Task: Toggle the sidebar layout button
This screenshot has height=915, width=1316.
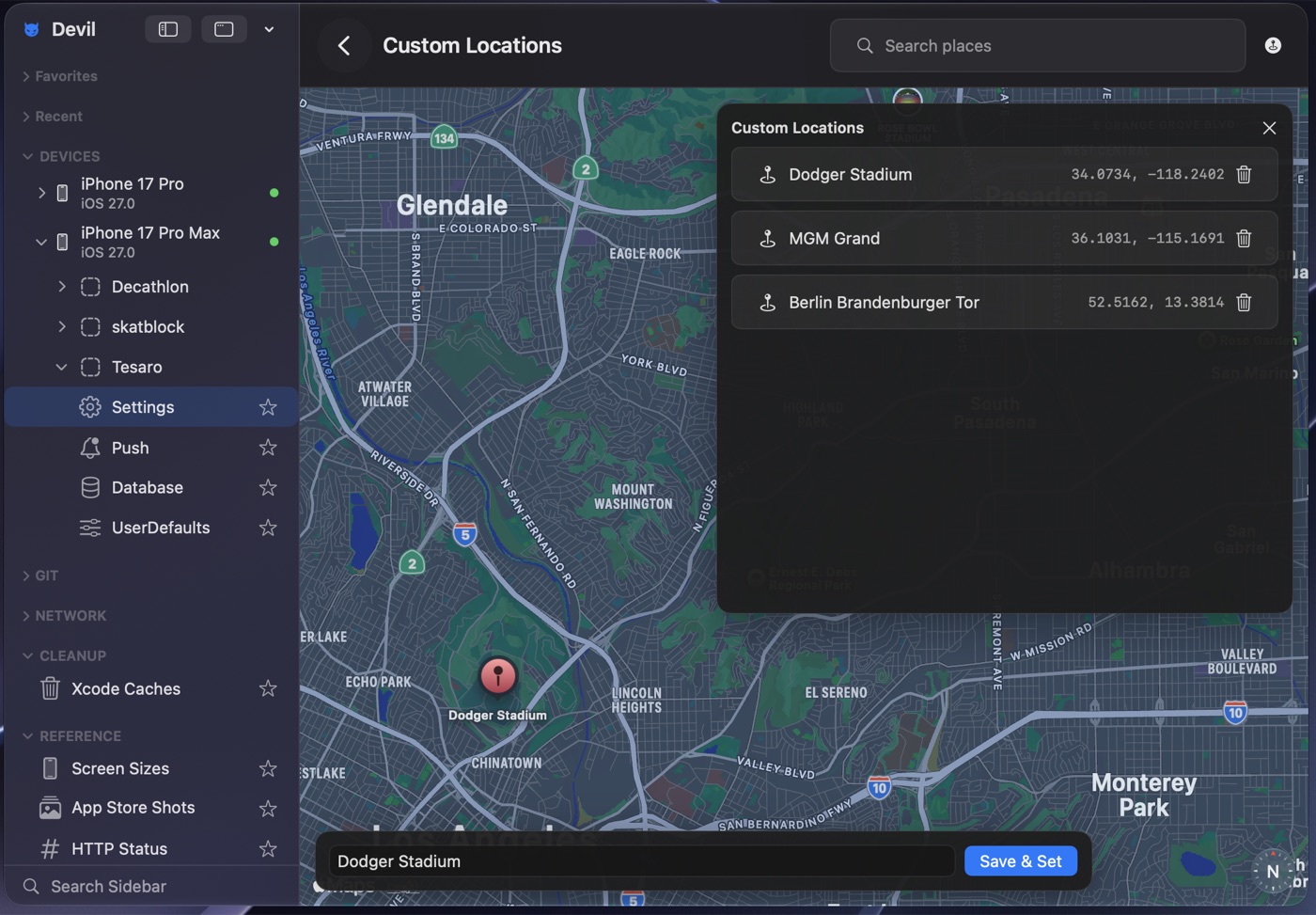Action: 168,29
